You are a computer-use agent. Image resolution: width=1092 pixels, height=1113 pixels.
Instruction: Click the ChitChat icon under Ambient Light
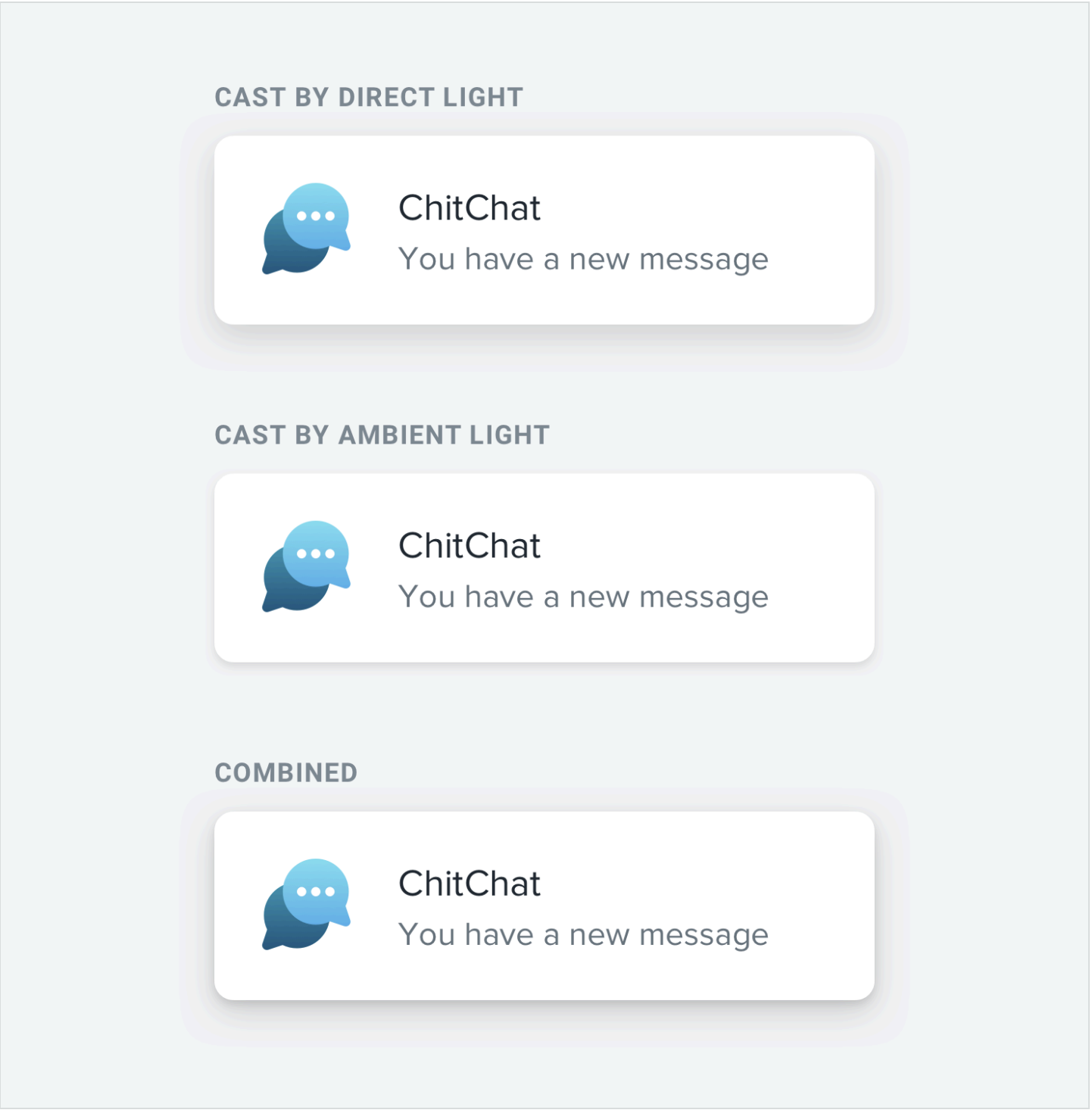[x=307, y=566]
